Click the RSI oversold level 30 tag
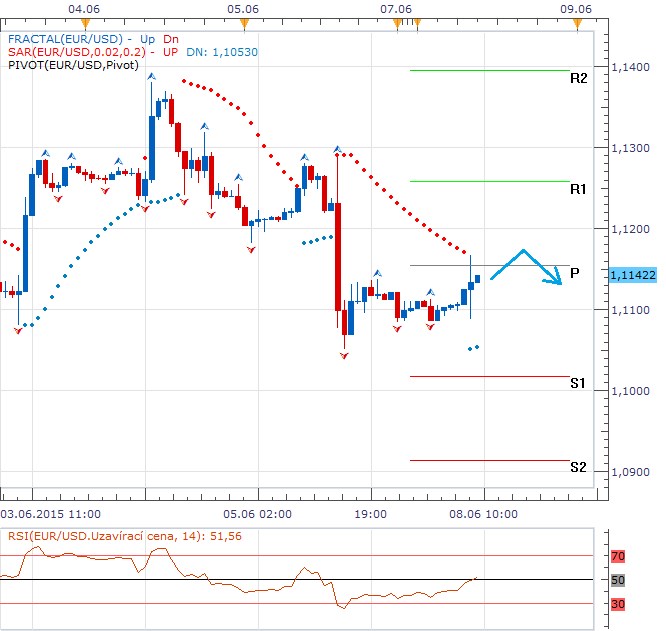666x631 pixels. tap(617, 604)
